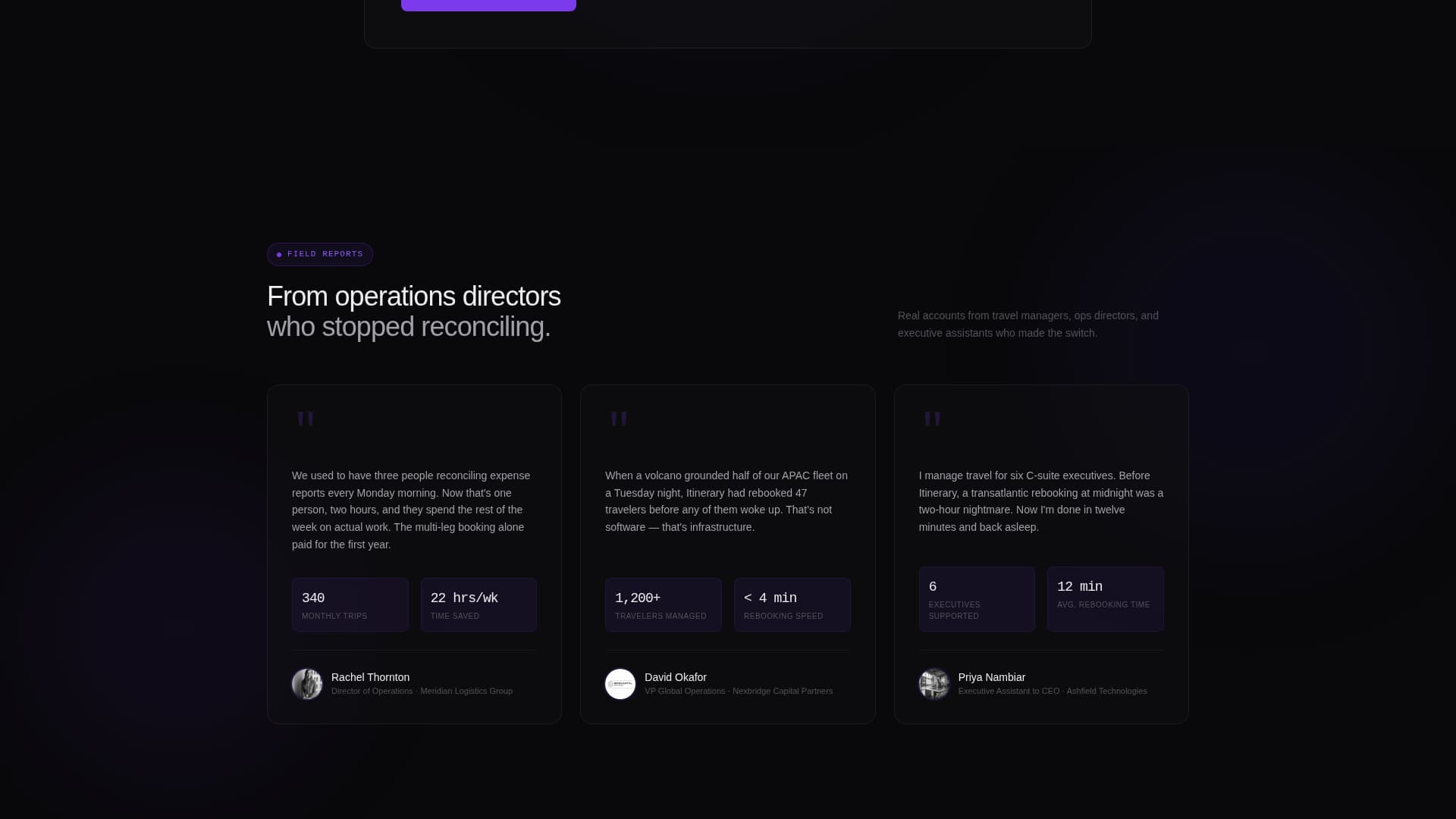Click the name Priya Nambiar
The image size is (1456, 819).
click(x=992, y=677)
